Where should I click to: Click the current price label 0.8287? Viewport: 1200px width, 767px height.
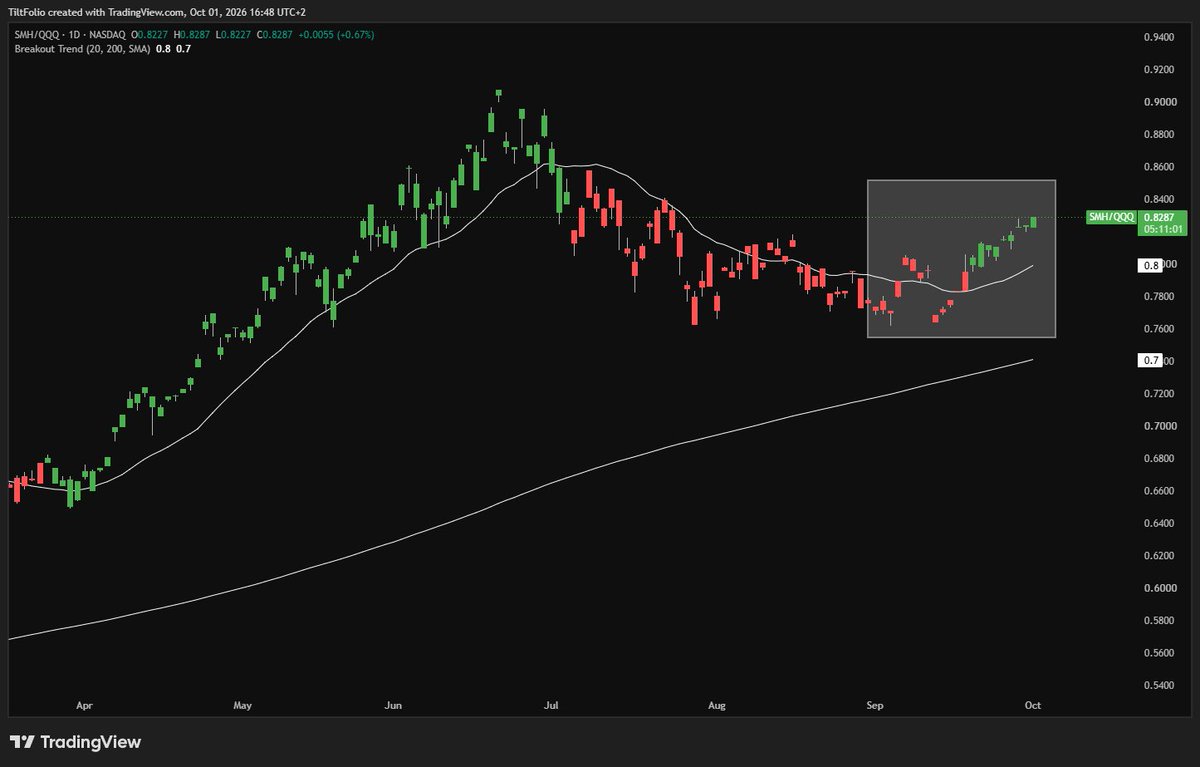(1161, 217)
